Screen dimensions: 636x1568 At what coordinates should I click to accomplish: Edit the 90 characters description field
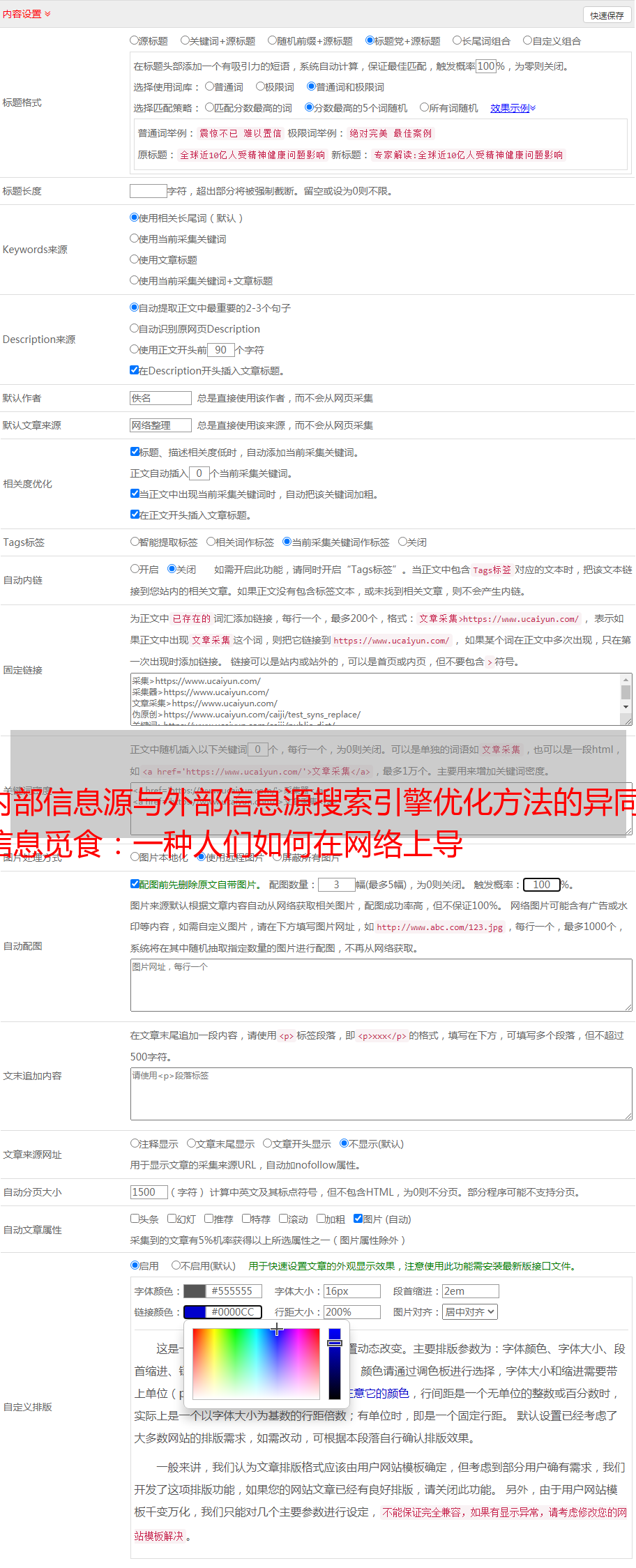point(221,350)
